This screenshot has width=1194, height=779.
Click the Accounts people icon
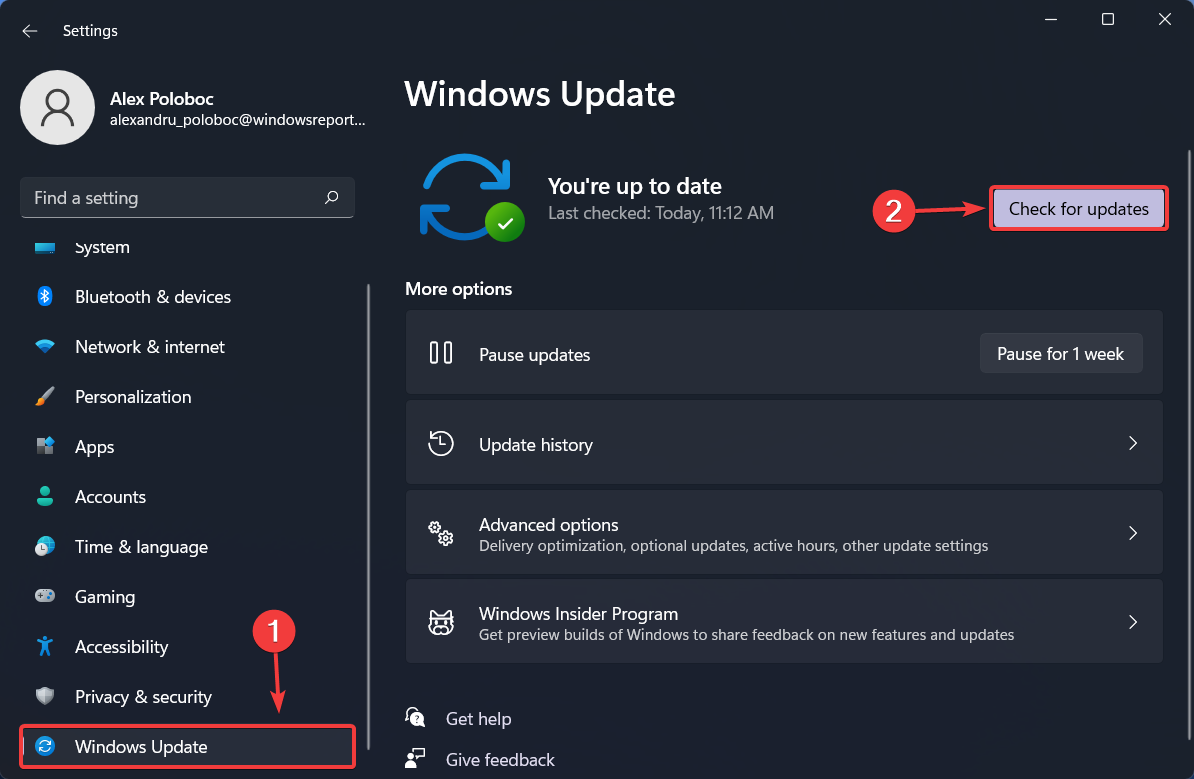(x=44, y=496)
